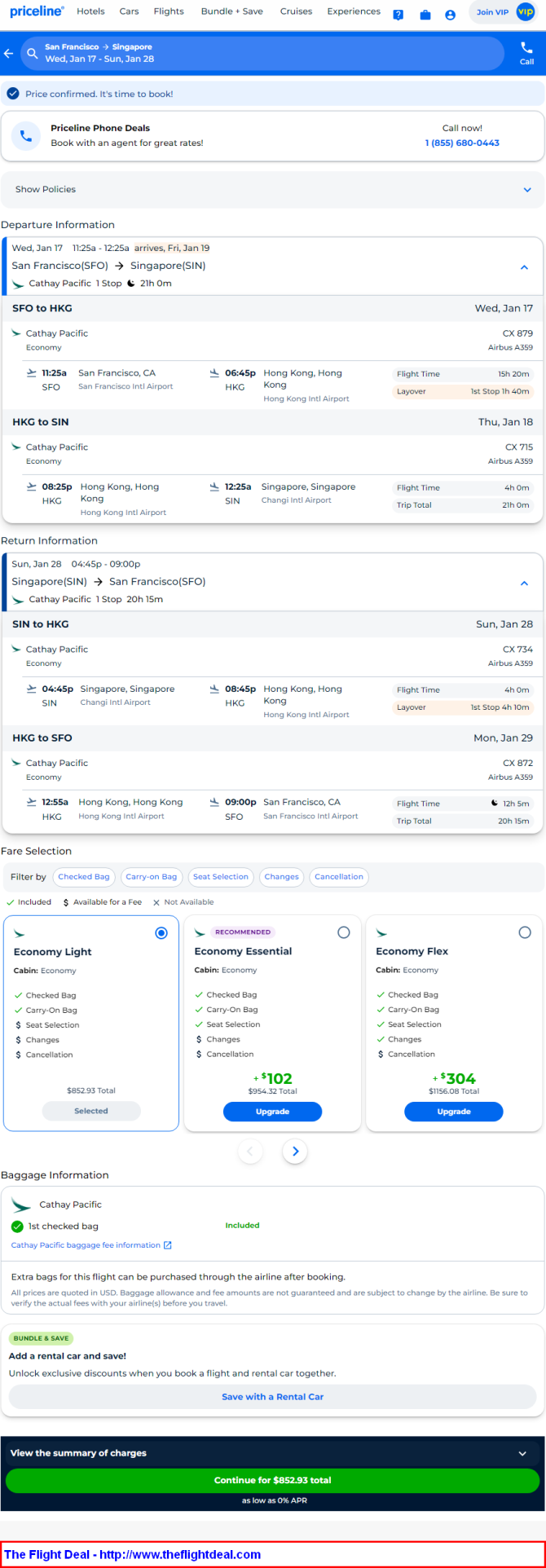The image size is (546, 1568).
Task: Toggle the Checked Bag filter chip
Action: (84, 877)
